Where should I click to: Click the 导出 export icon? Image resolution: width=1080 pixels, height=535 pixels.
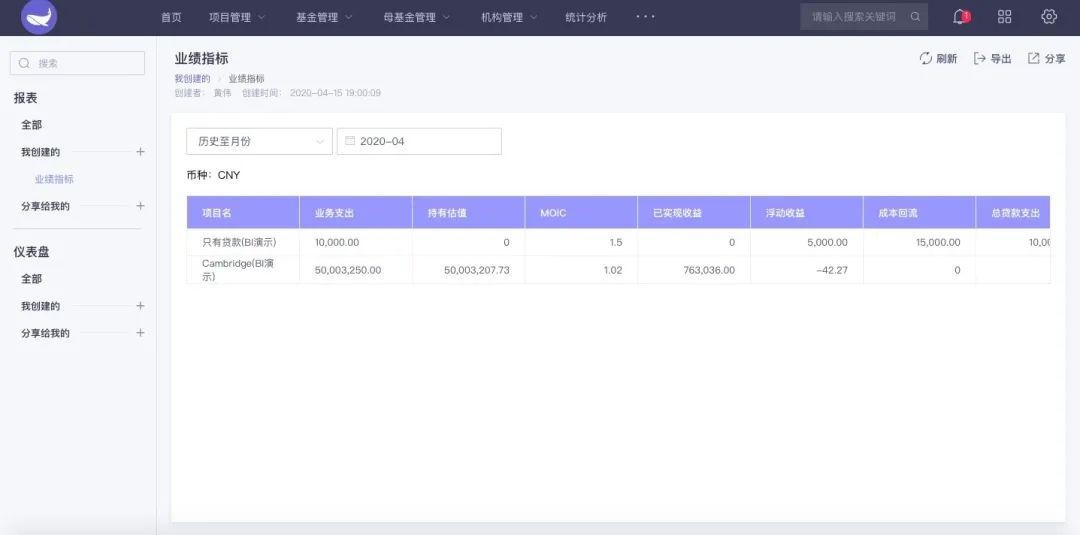[x=979, y=59]
